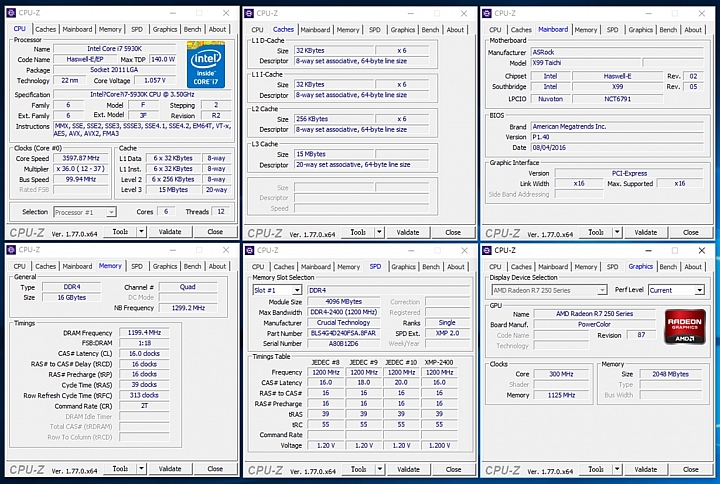The height and width of the screenshot is (484, 720).
Task: Click Threads count 12 field
Action: [221, 212]
